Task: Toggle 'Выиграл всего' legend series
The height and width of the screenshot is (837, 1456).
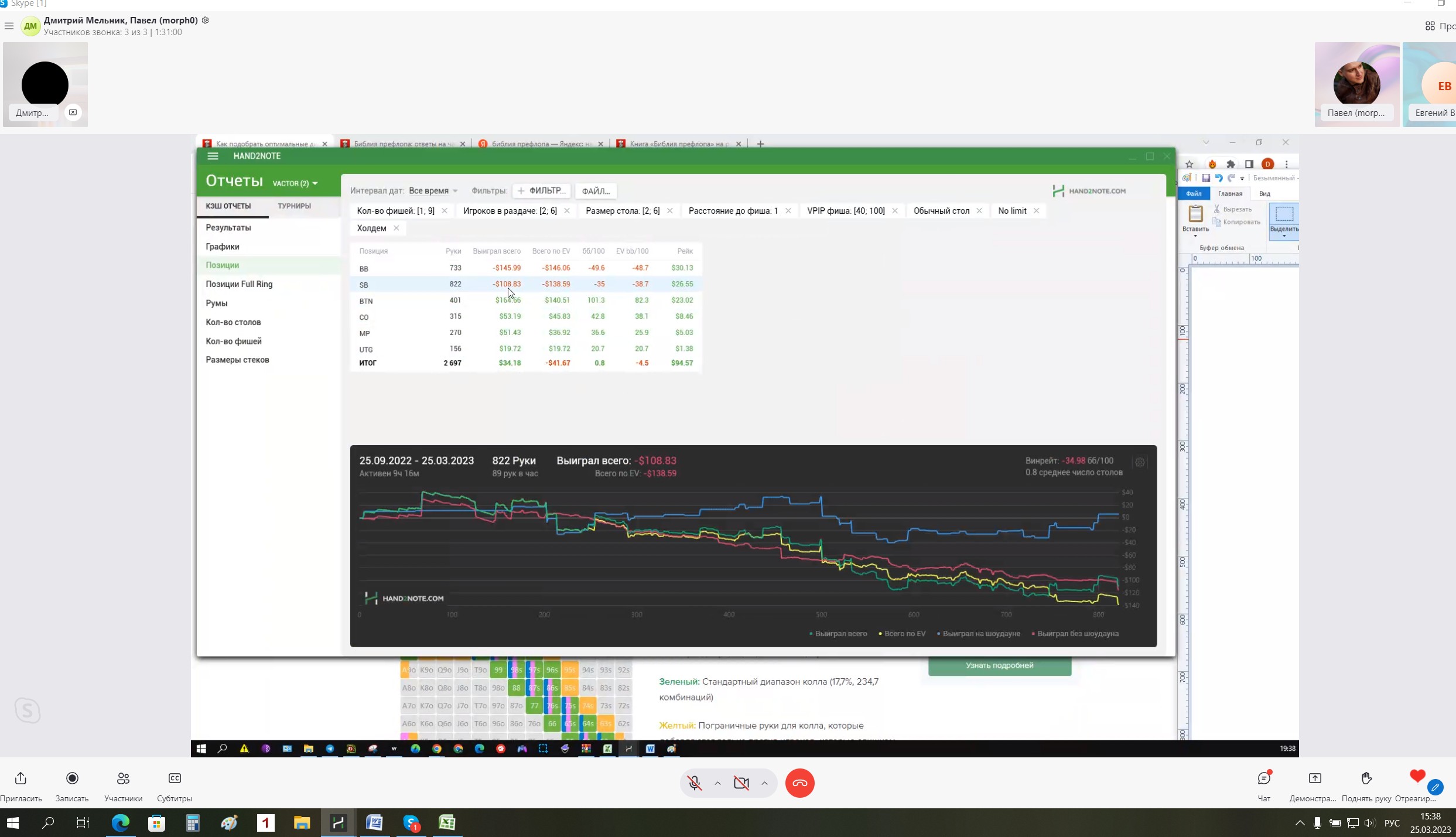Action: 839,634
